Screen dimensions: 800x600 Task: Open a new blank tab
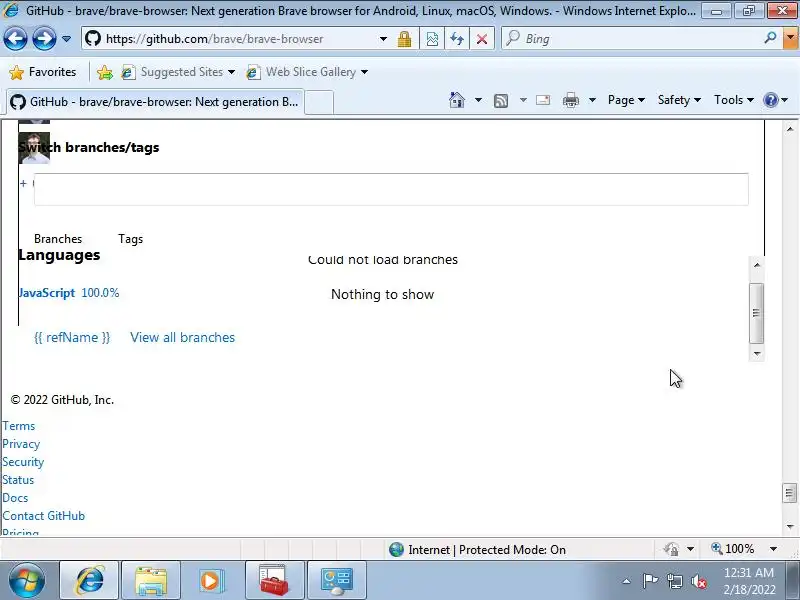coord(319,102)
